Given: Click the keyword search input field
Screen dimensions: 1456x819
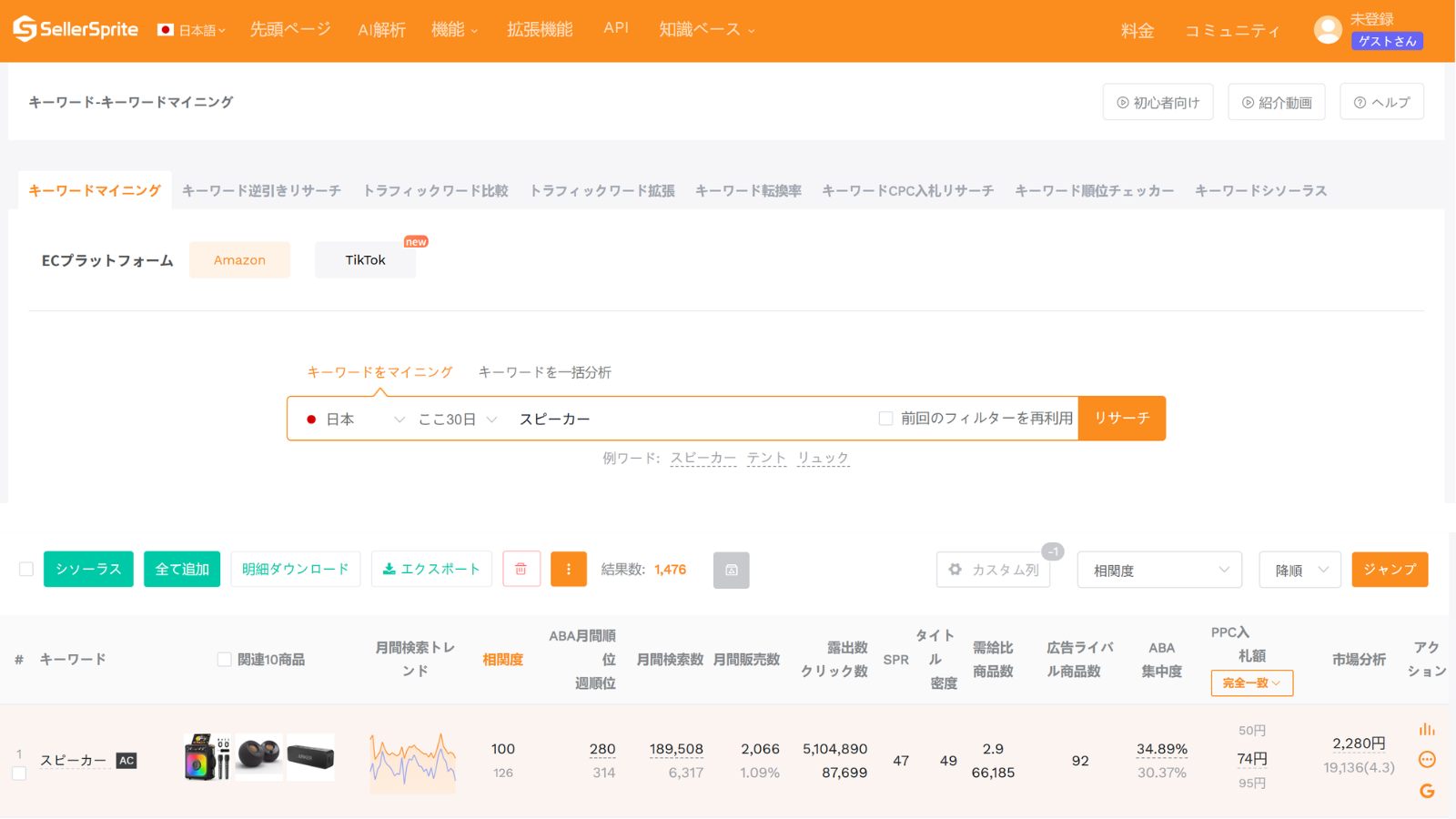Looking at the screenshot, I should [687, 419].
